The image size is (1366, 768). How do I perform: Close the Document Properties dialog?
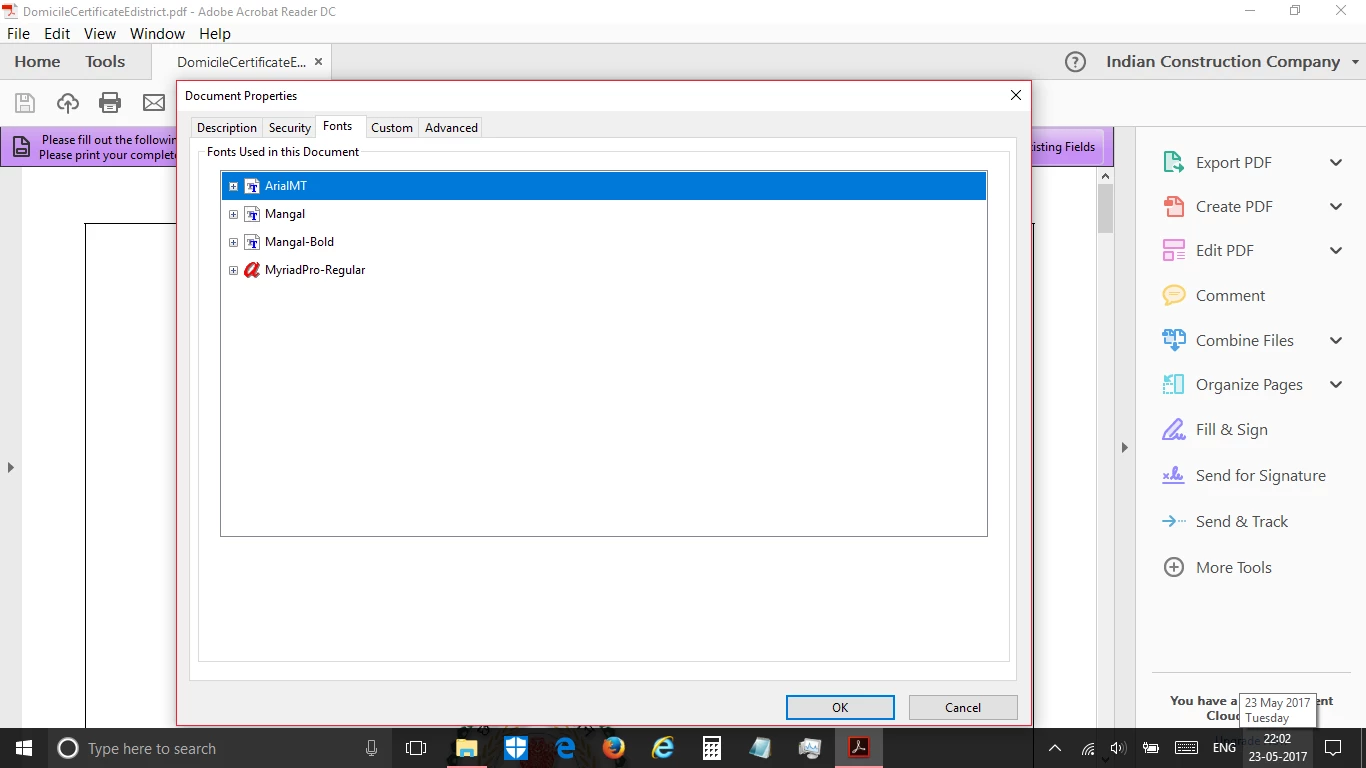1016,95
